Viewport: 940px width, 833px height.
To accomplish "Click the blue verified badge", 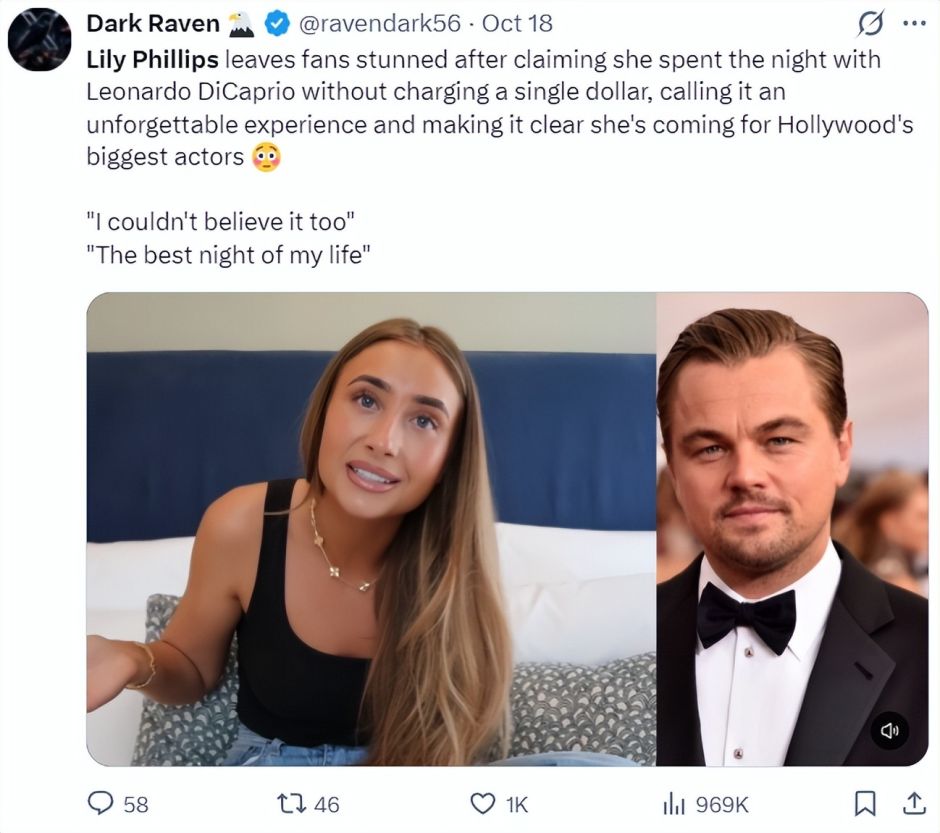I will point(276,24).
